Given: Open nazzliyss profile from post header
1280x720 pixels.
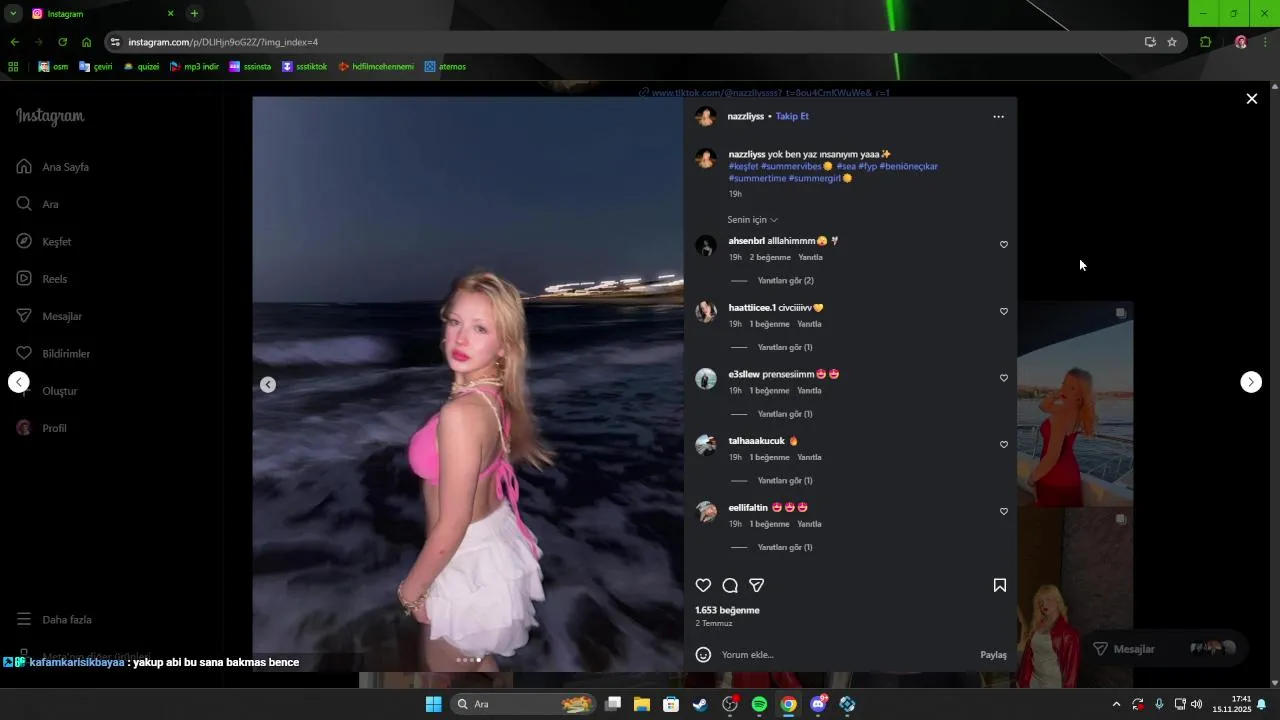Looking at the screenshot, I should [746, 116].
